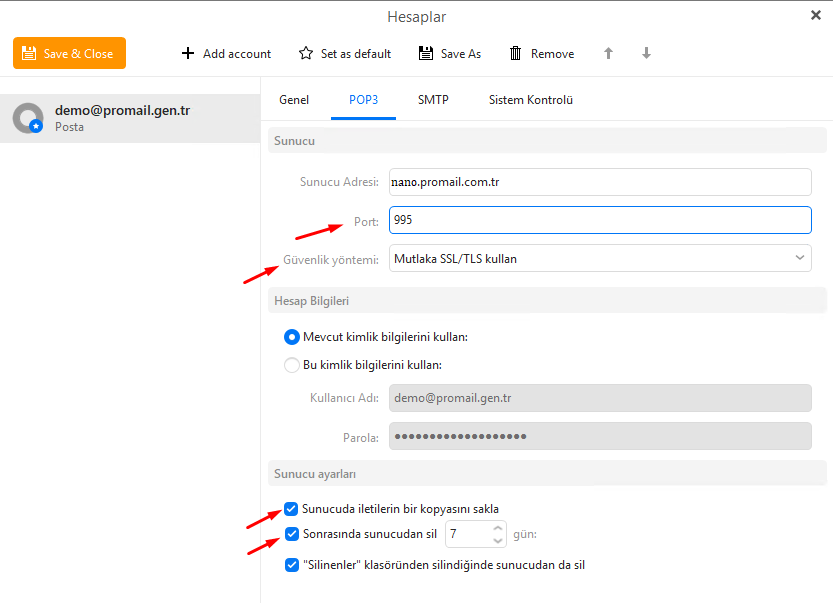833x603 pixels.
Task: Click the Save & Close button
Action: (69, 53)
